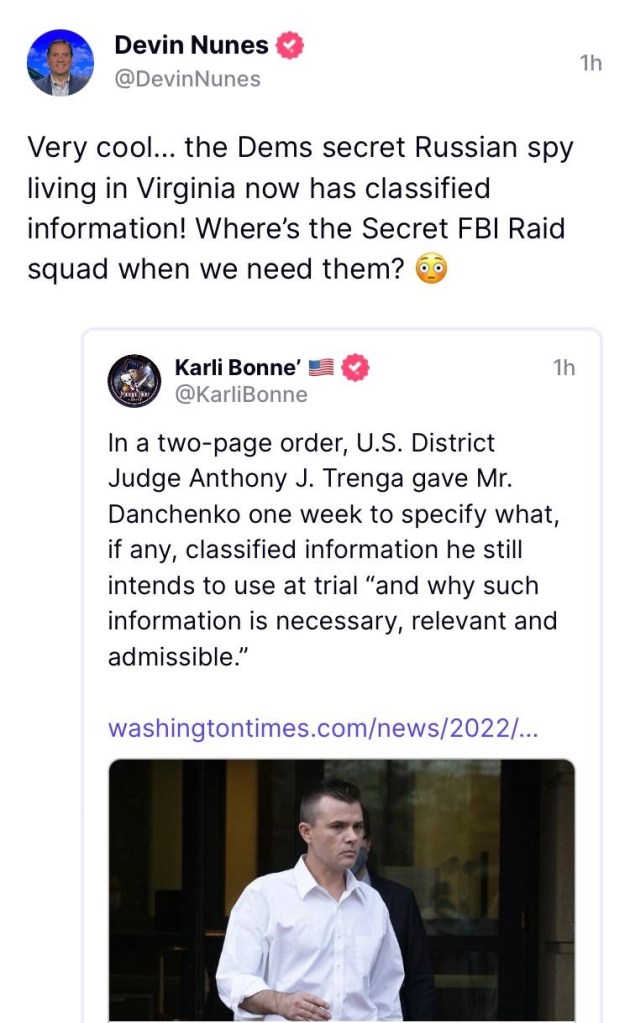
Task: Visit the @DevinNunes handle
Action: click(x=187, y=78)
